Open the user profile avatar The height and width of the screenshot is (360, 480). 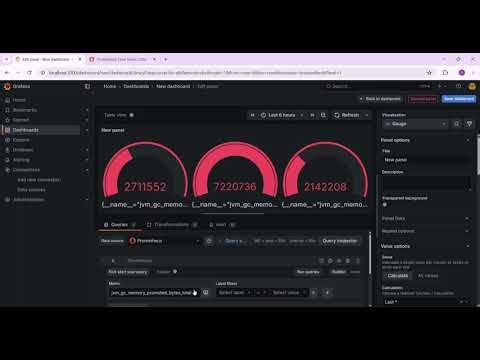click(472, 86)
